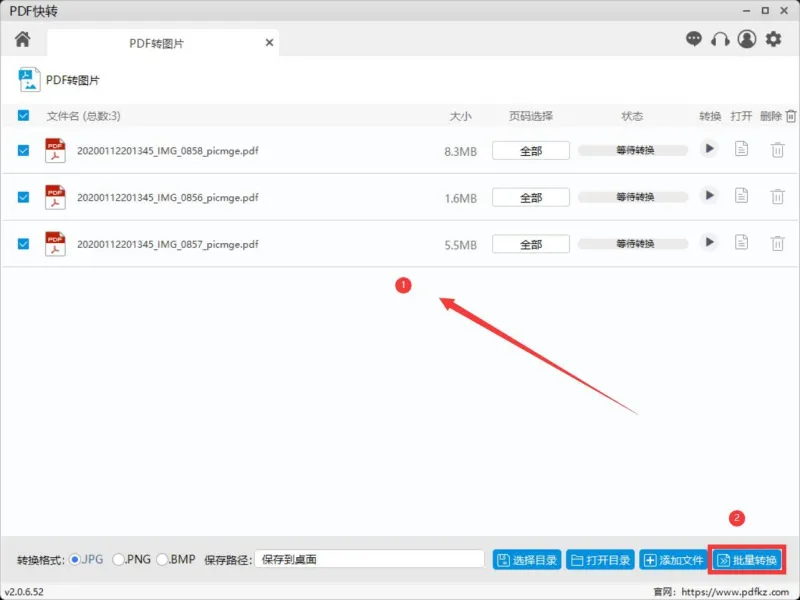The height and width of the screenshot is (600, 800).
Task: Open the chat message bubble icon
Action: pyautogui.click(x=693, y=39)
